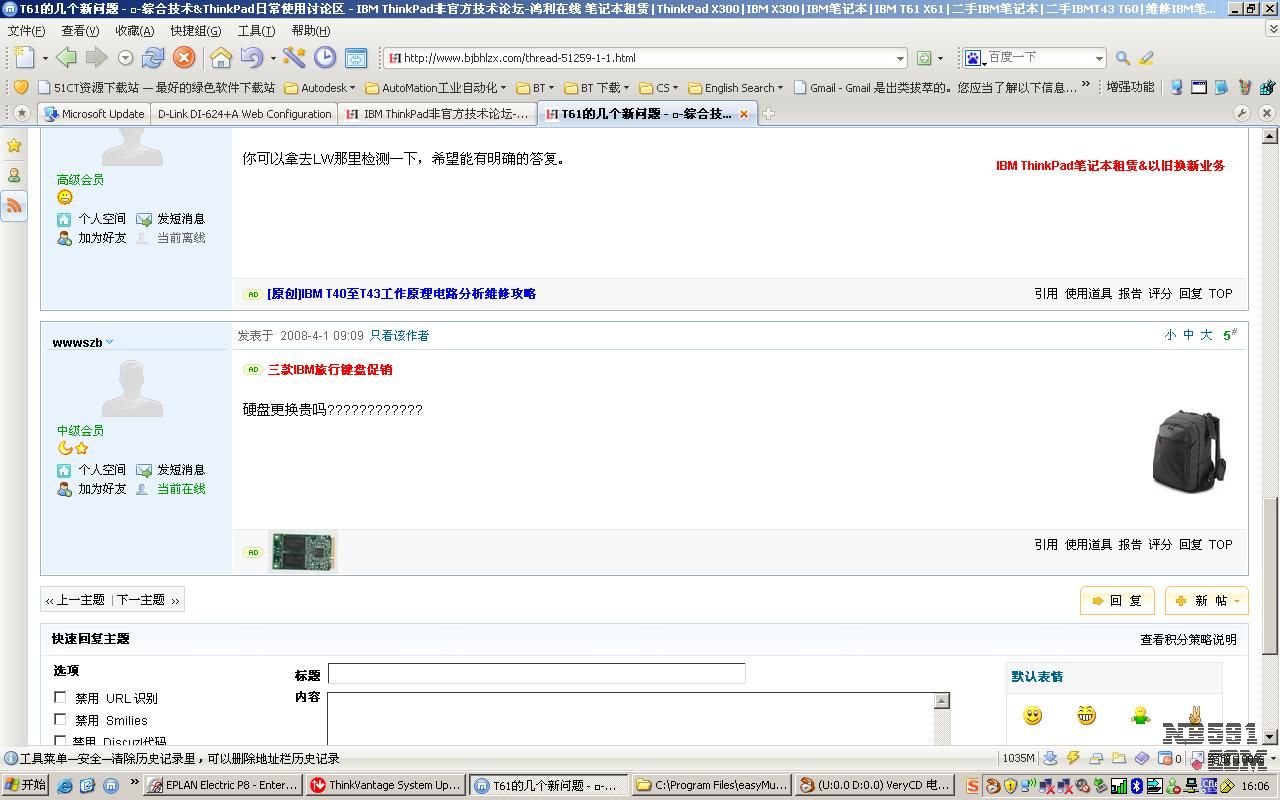Screen dimensions: 1280x800
Task: Click the 只看该作者 link
Action: click(x=399, y=336)
